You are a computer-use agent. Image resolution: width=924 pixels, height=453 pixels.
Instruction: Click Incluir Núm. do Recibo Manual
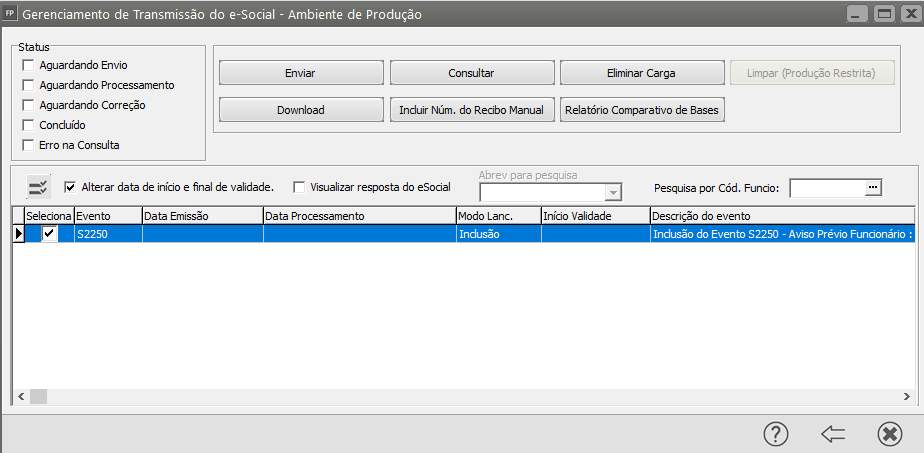tap(471, 110)
